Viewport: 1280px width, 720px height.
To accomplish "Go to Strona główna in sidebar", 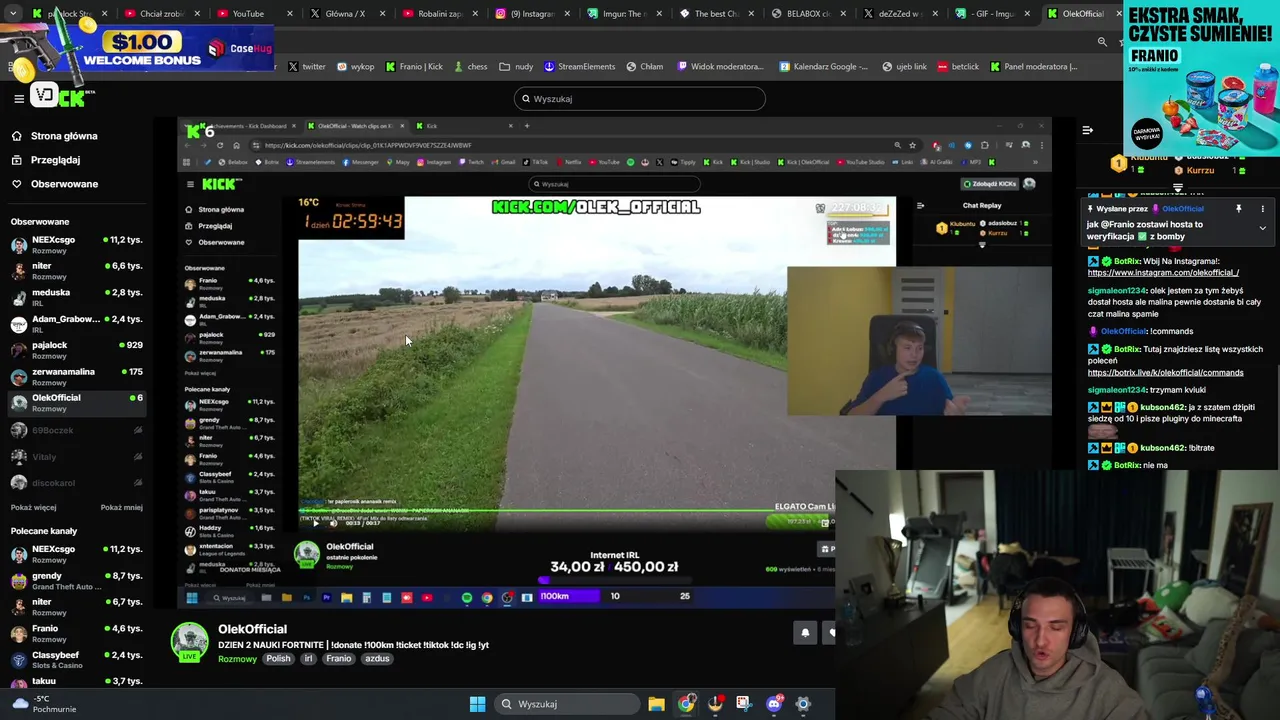I will pos(64,136).
